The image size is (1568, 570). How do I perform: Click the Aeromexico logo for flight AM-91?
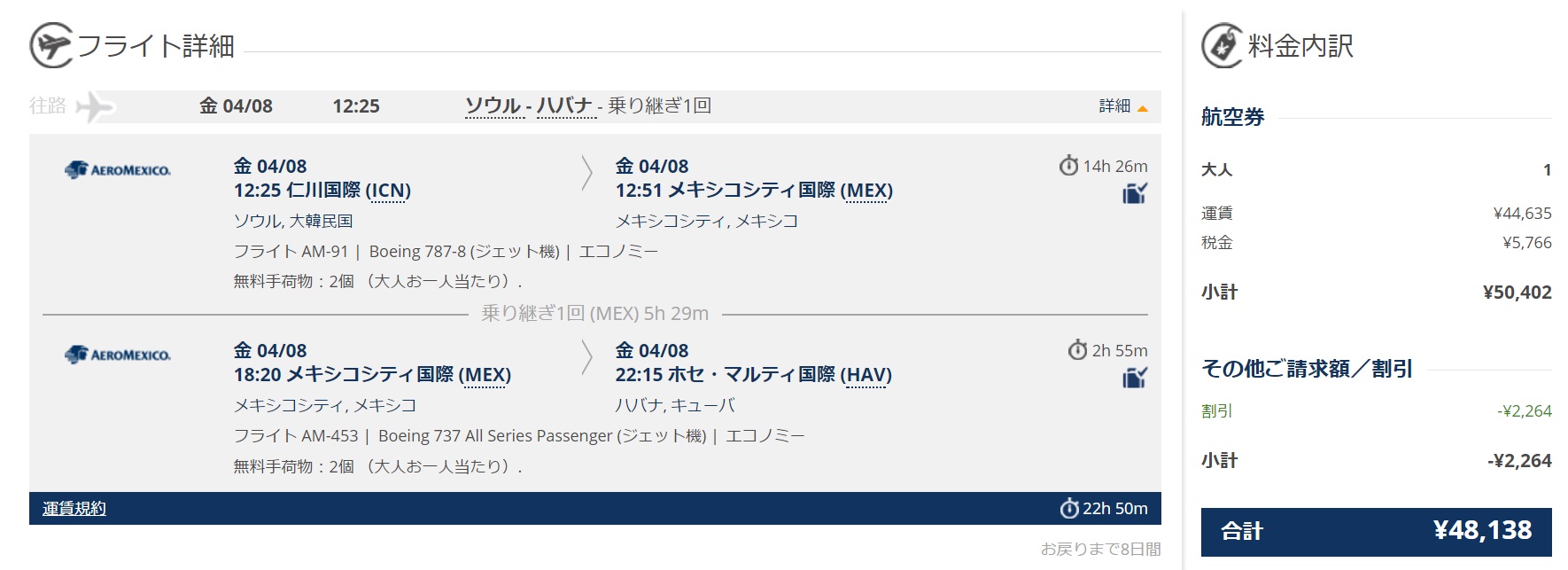click(x=118, y=169)
